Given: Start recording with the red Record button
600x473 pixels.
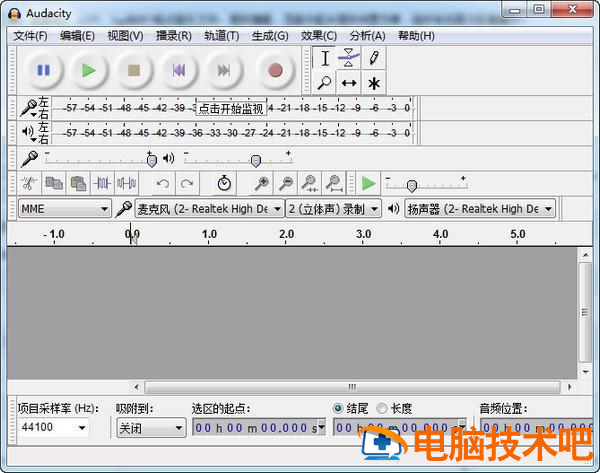Looking at the screenshot, I should [275, 70].
